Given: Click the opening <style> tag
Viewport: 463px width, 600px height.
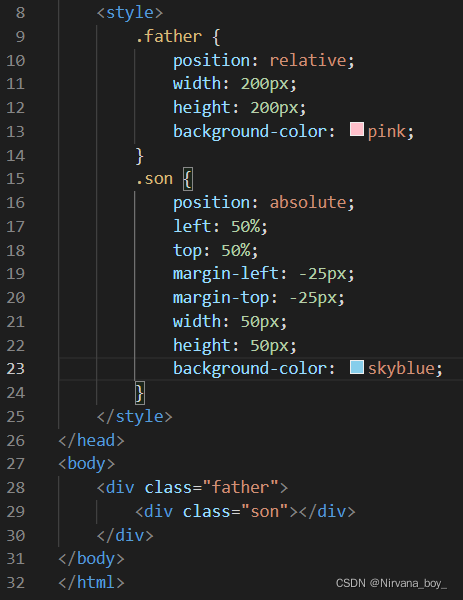Looking at the screenshot, I should click(130, 13).
